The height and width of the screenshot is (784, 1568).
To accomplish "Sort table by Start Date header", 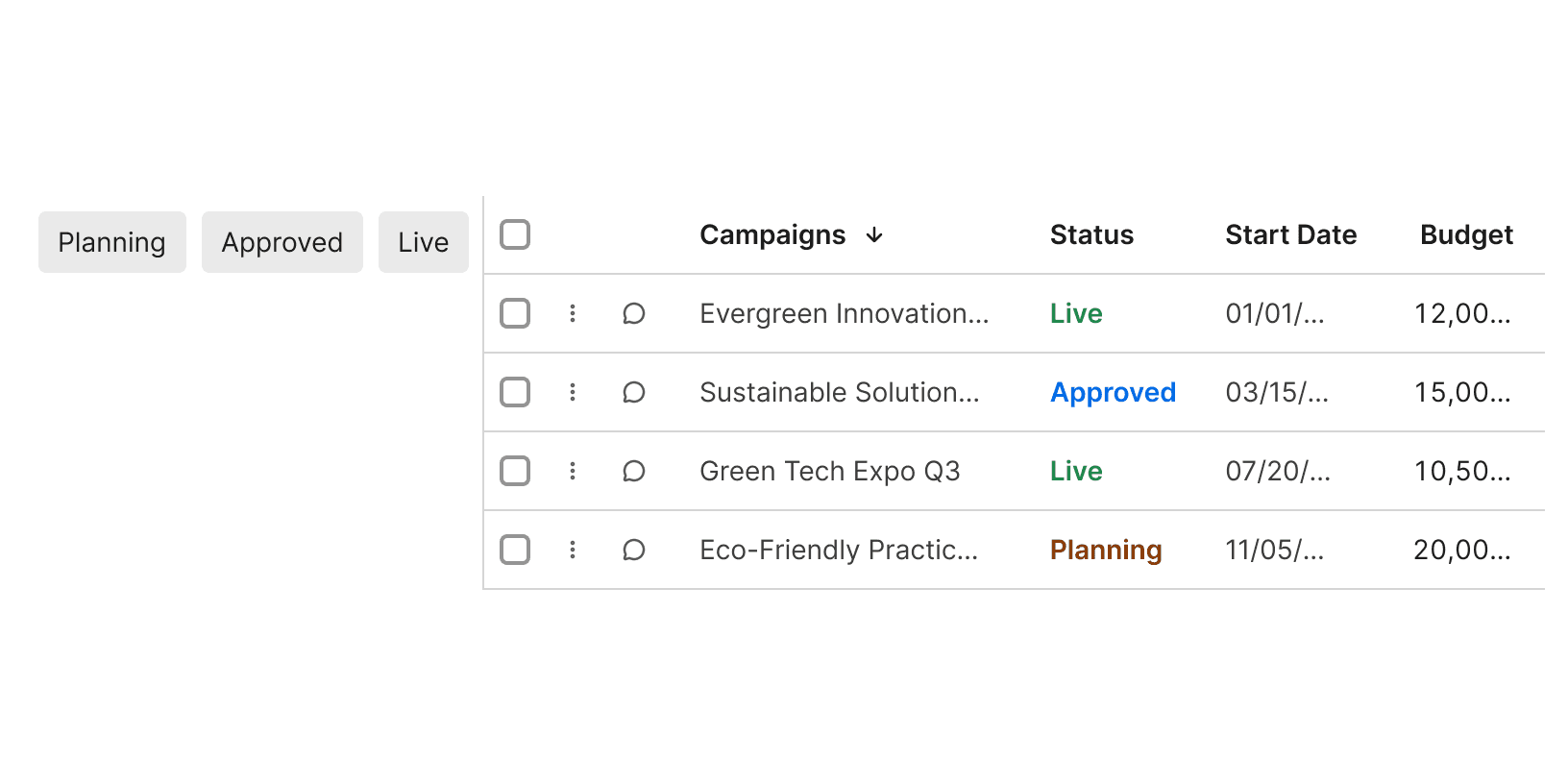I will click(x=1290, y=234).
